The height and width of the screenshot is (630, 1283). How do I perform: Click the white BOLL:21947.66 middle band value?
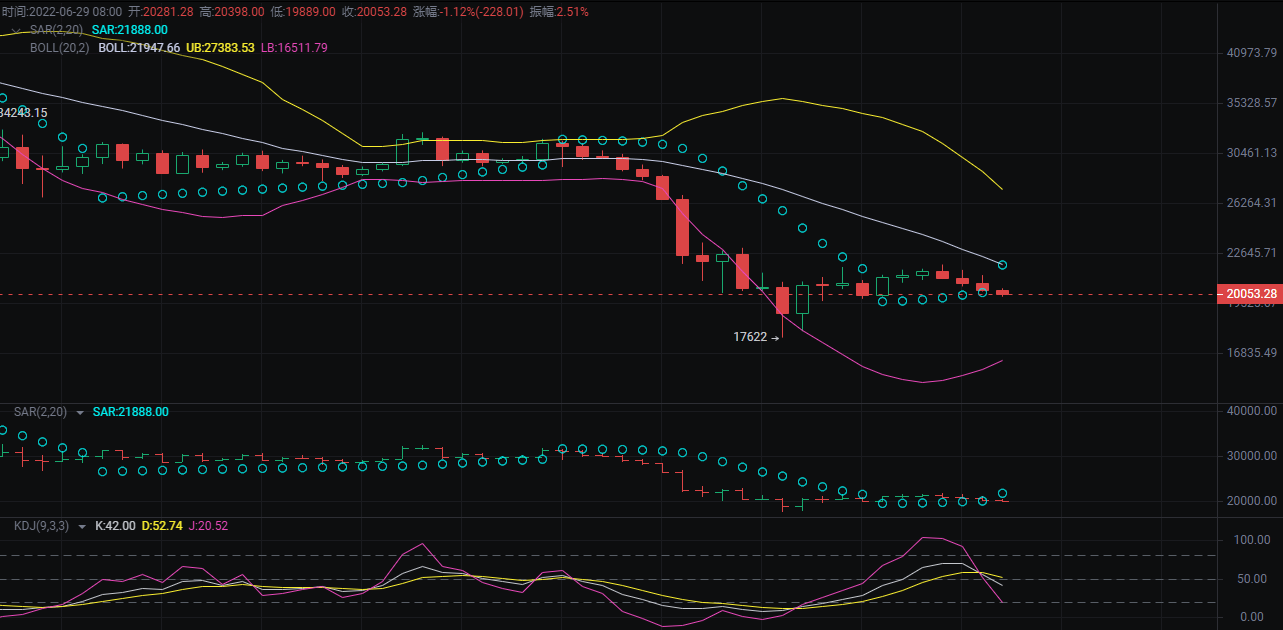(139, 47)
